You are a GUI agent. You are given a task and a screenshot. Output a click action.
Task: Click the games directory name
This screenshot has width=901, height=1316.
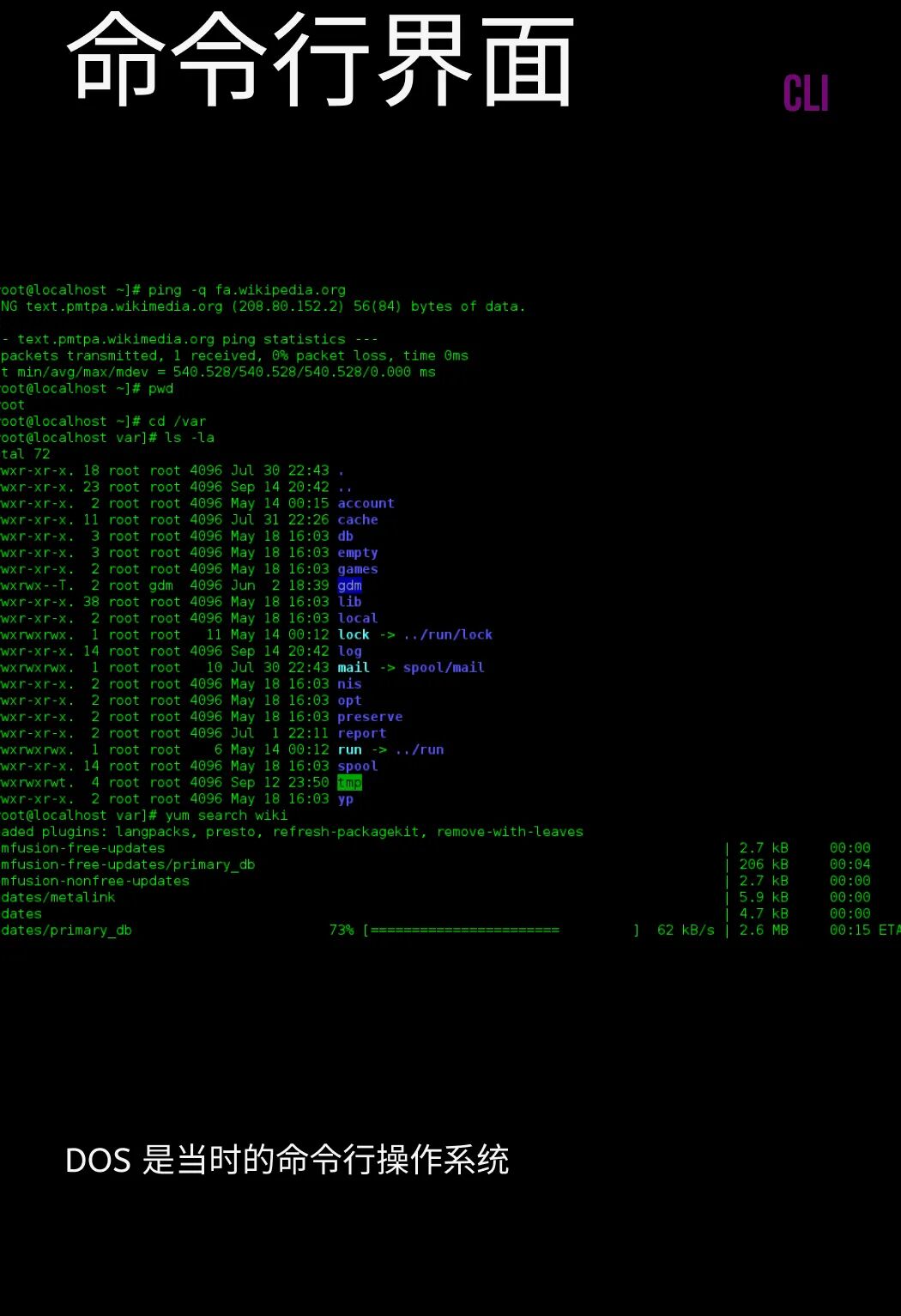pyautogui.click(x=358, y=569)
